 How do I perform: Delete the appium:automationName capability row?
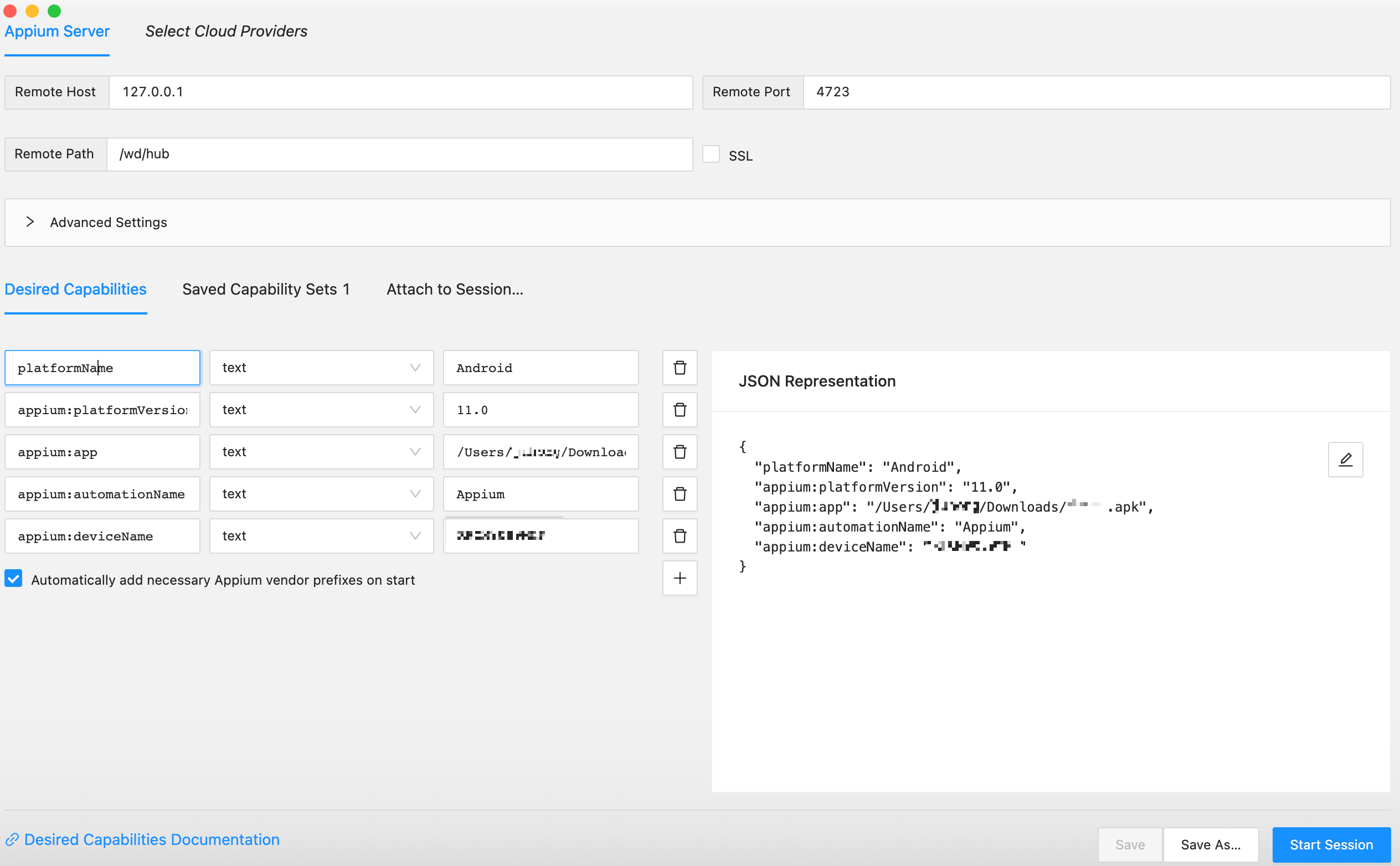pos(680,494)
